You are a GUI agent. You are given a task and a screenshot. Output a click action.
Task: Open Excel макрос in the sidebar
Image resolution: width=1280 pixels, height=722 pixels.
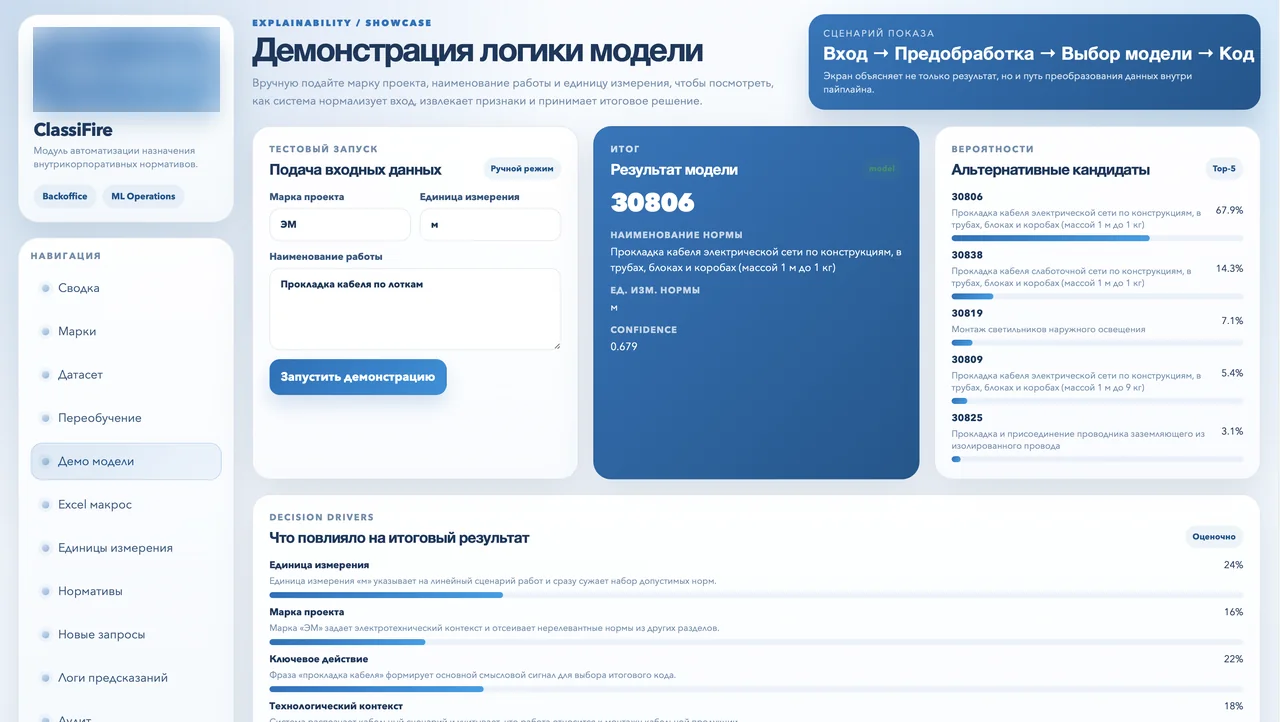126,505
